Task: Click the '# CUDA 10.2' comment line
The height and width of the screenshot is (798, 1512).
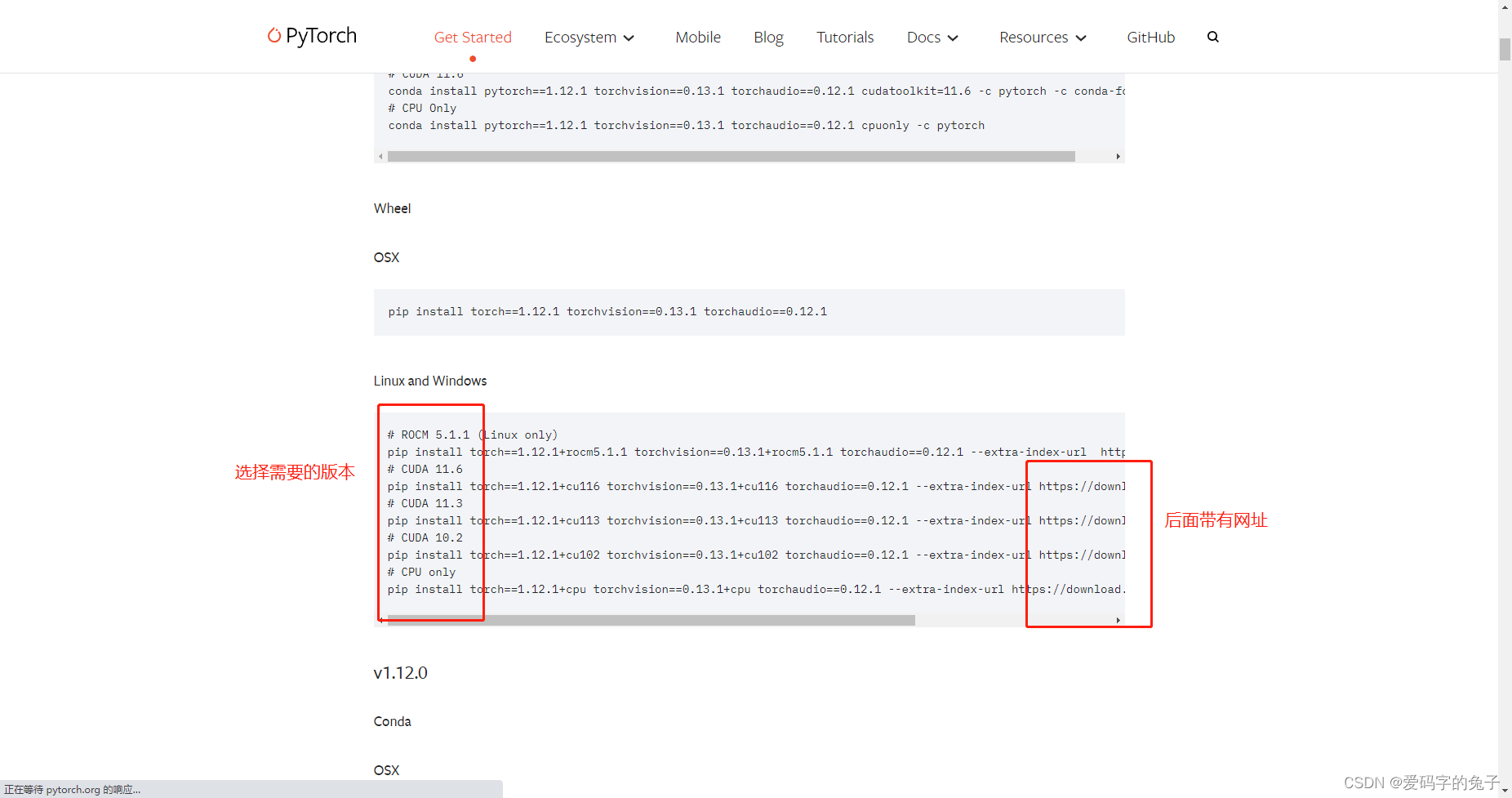Action: click(x=425, y=537)
